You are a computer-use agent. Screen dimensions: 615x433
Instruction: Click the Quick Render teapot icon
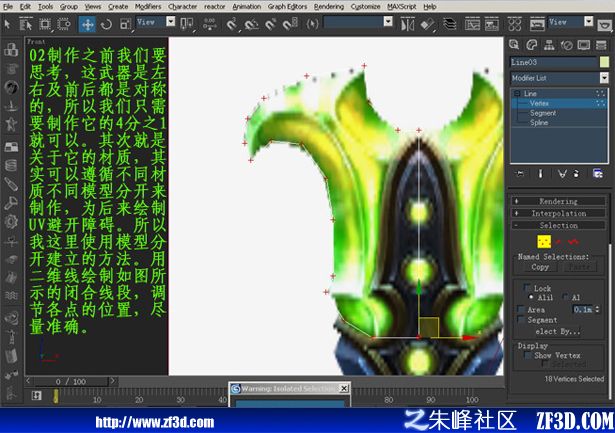(x=605, y=25)
